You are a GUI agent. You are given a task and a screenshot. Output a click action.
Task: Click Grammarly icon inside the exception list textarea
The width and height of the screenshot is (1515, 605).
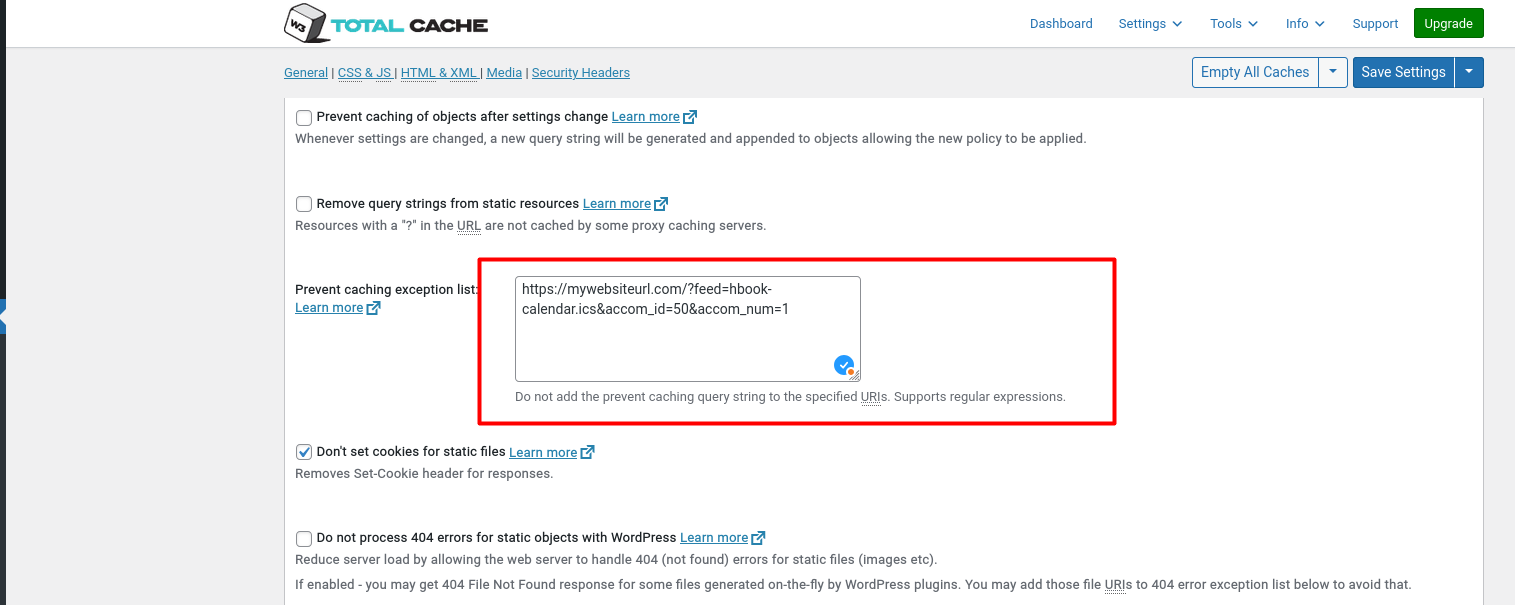click(x=843, y=365)
